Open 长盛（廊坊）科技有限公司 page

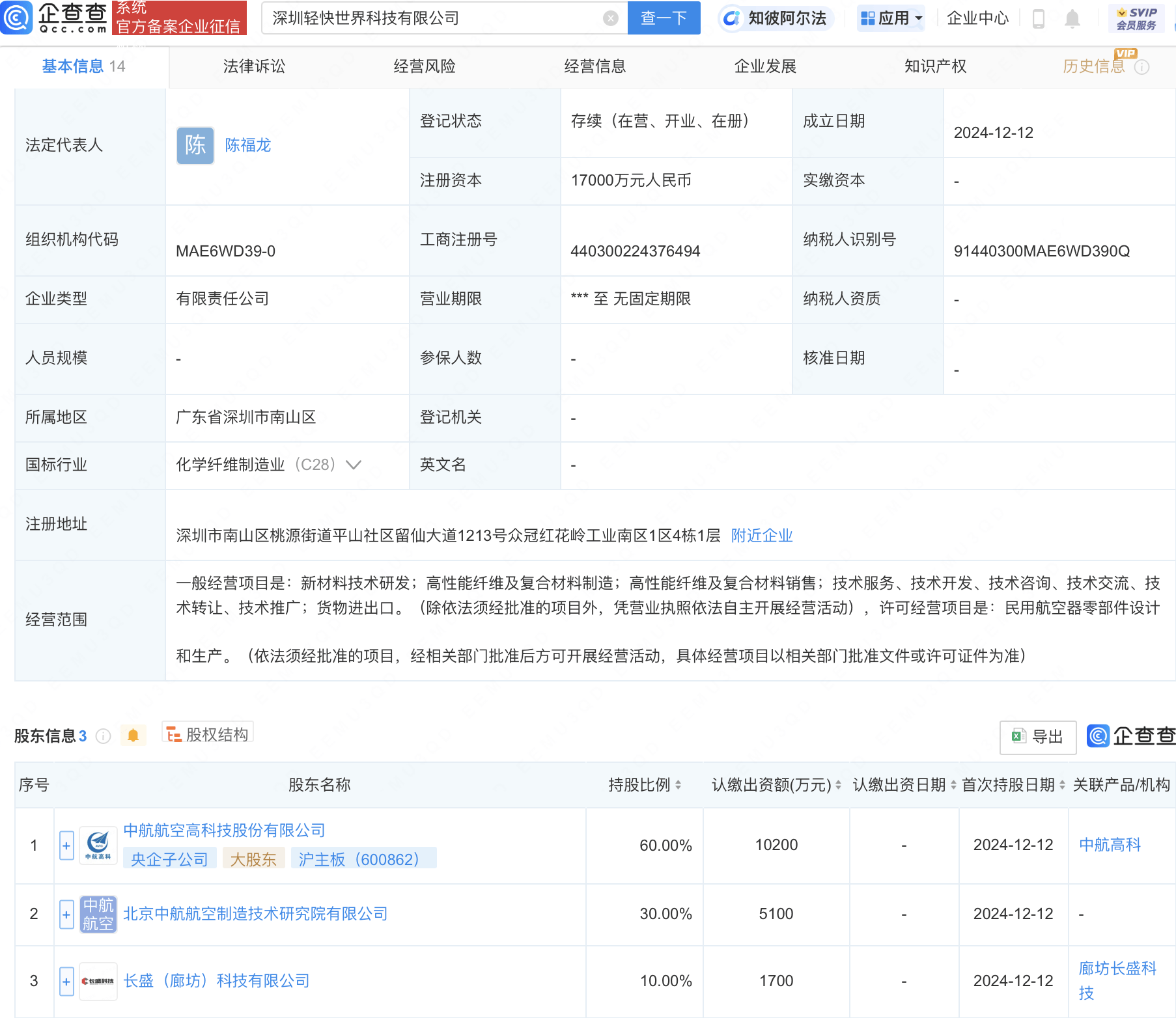pos(216,981)
